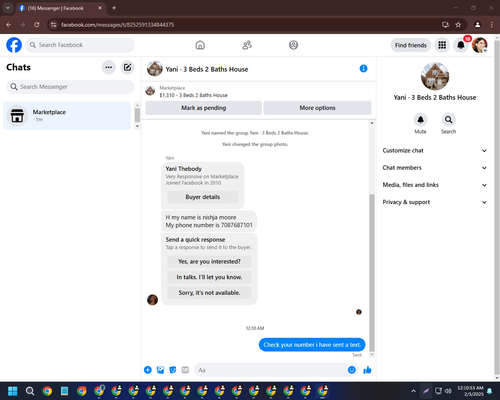Search in conversation magnifier icon
This screenshot has height=400, width=500.
click(448, 119)
